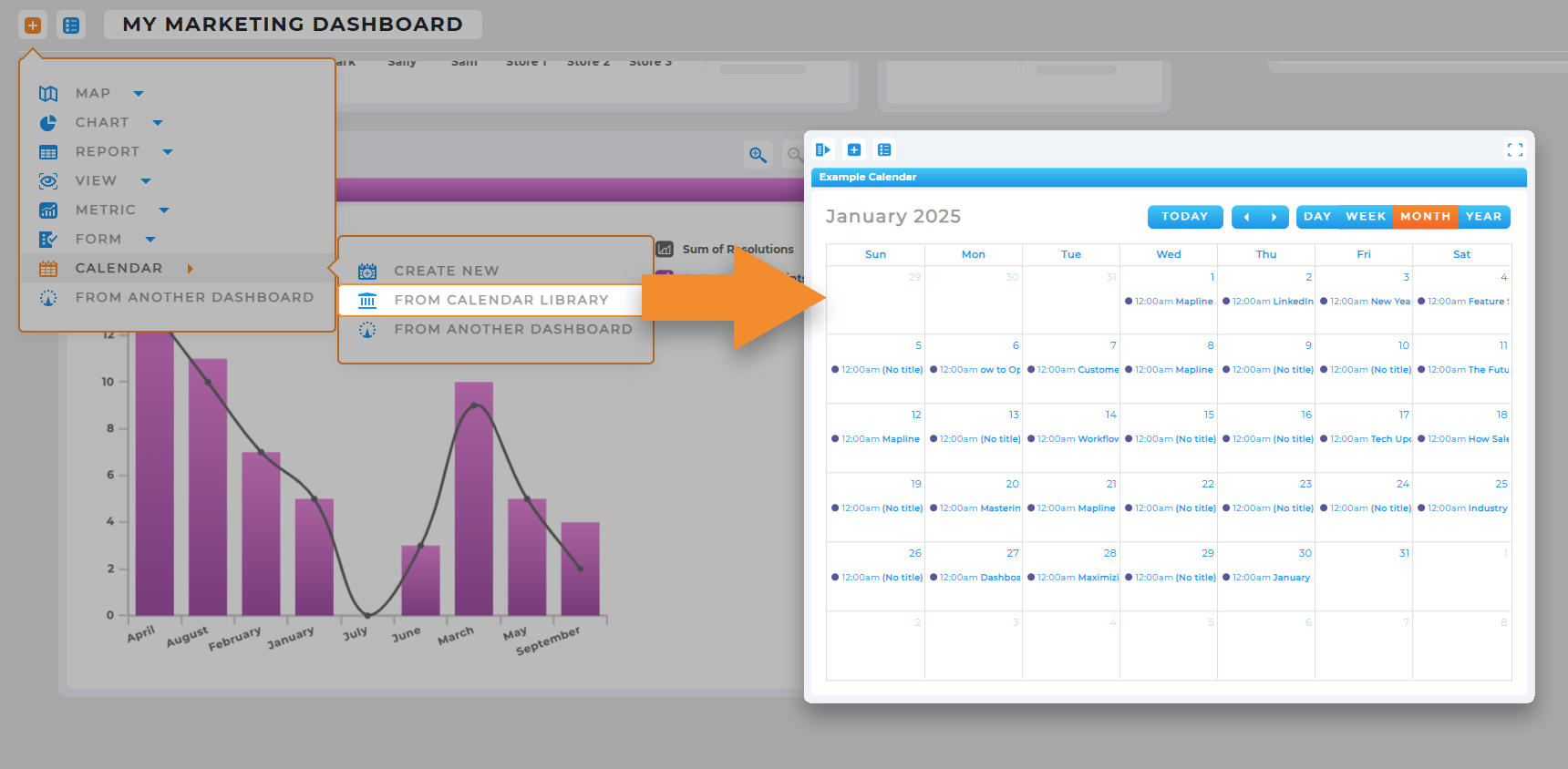The width and height of the screenshot is (1568, 769).
Task: Open the dashboard list icon beside the plus
Action: point(71,26)
